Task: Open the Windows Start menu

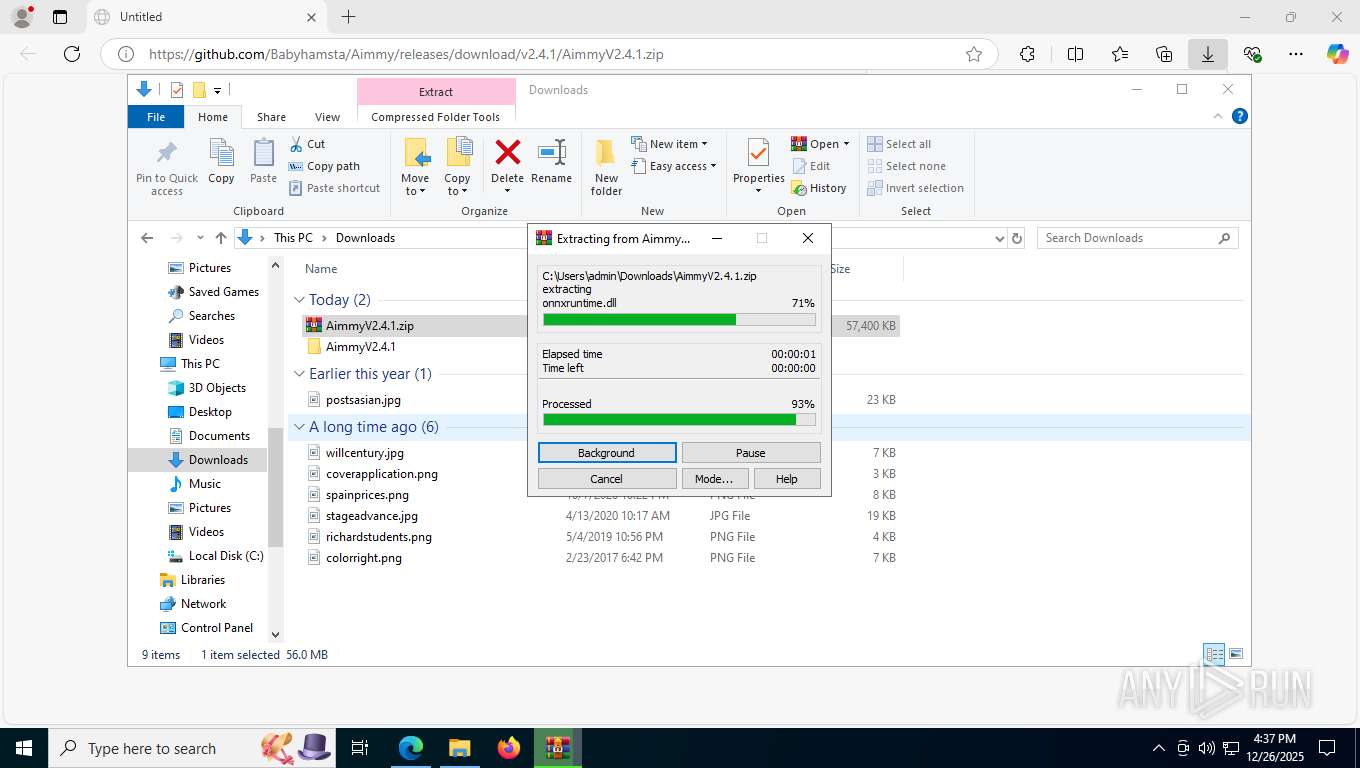Action: pos(23,748)
